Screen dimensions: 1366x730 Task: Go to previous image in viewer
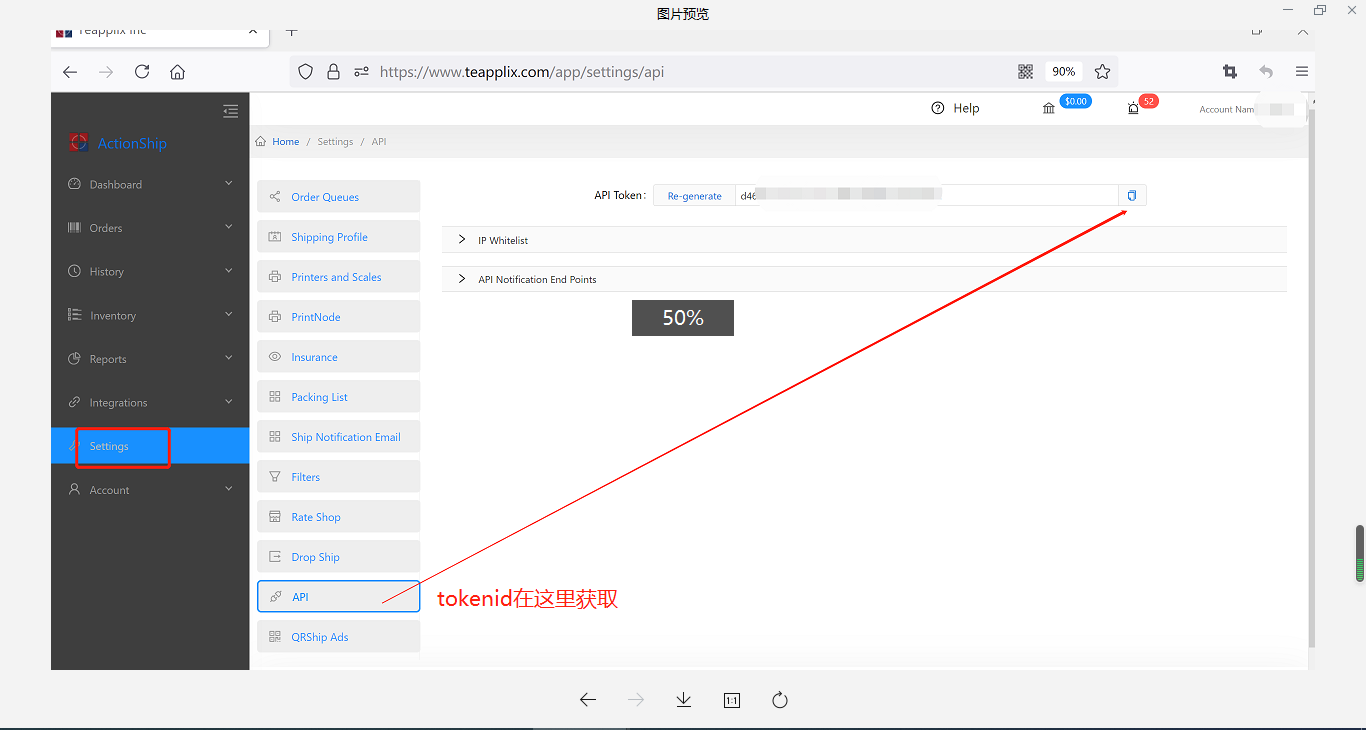click(x=588, y=700)
